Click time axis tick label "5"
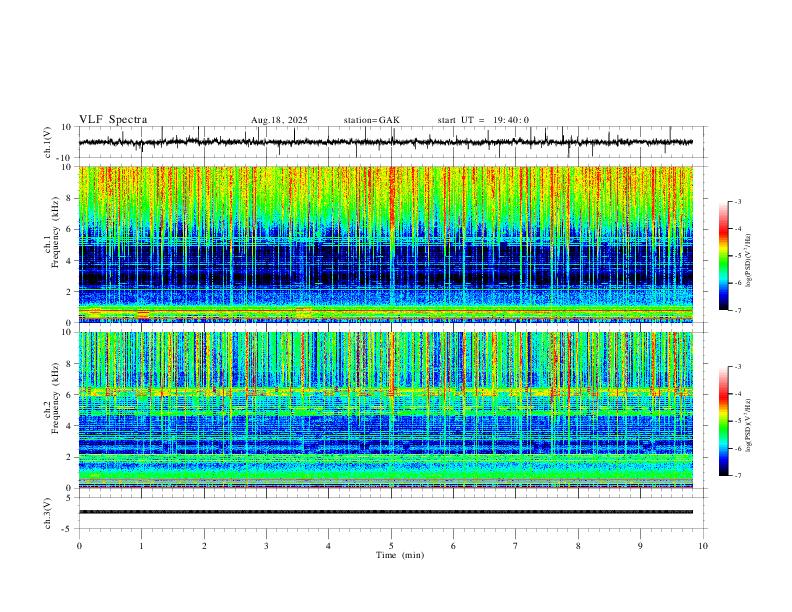Image resolution: width=792 pixels, height=612 pixels. coord(391,546)
